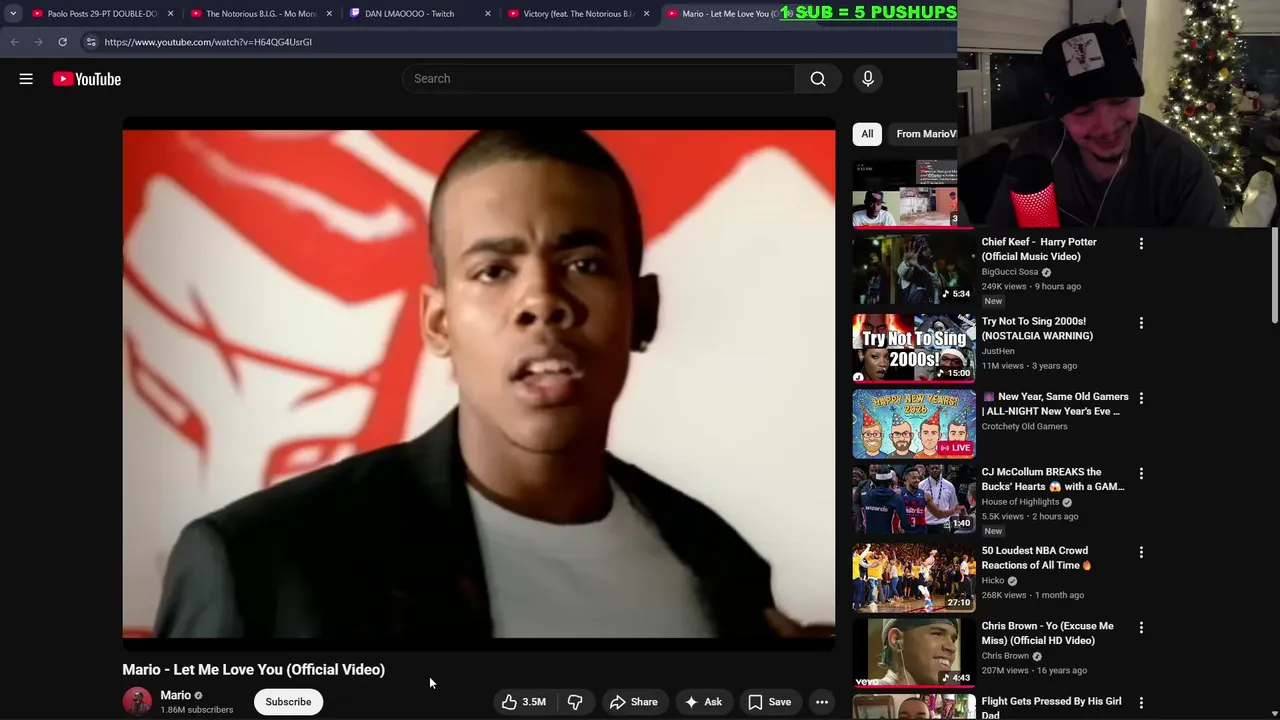Like the video with thumbs up

(523, 702)
